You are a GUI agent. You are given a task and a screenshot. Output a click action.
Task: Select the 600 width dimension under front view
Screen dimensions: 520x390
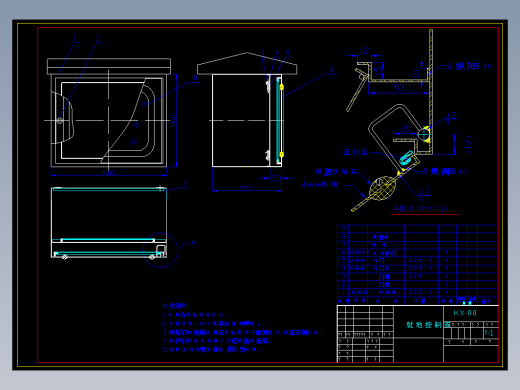tap(109, 173)
